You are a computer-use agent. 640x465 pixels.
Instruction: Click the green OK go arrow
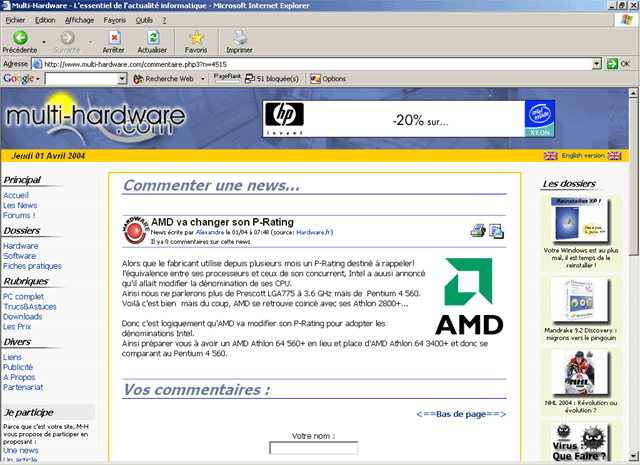click(612, 64)
